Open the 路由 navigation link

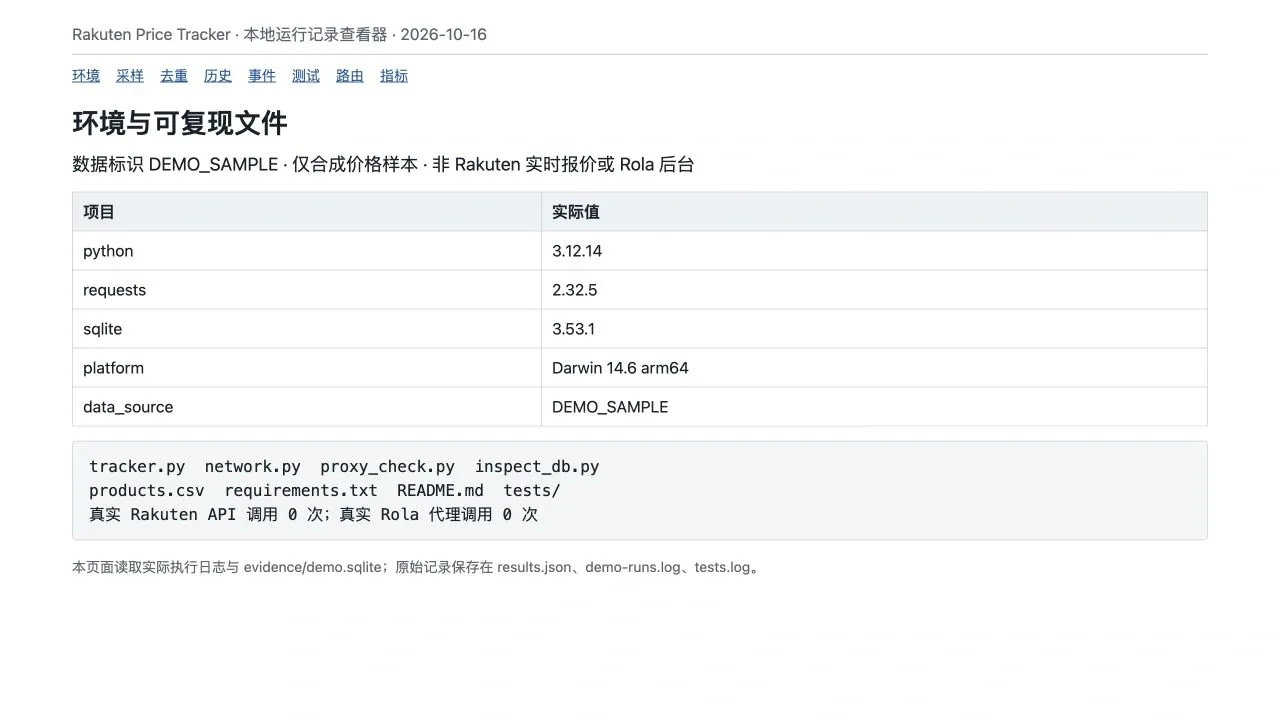tap(350, 76)
